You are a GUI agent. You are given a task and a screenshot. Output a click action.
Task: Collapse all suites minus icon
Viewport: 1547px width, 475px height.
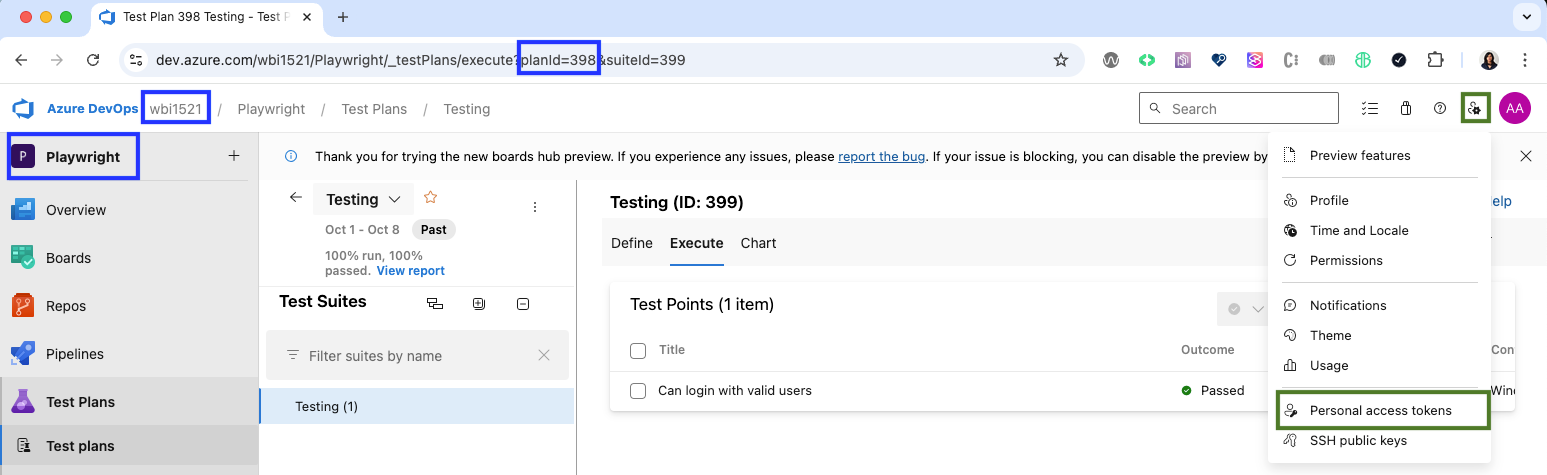pyautogui.click(x=523, y=303)
